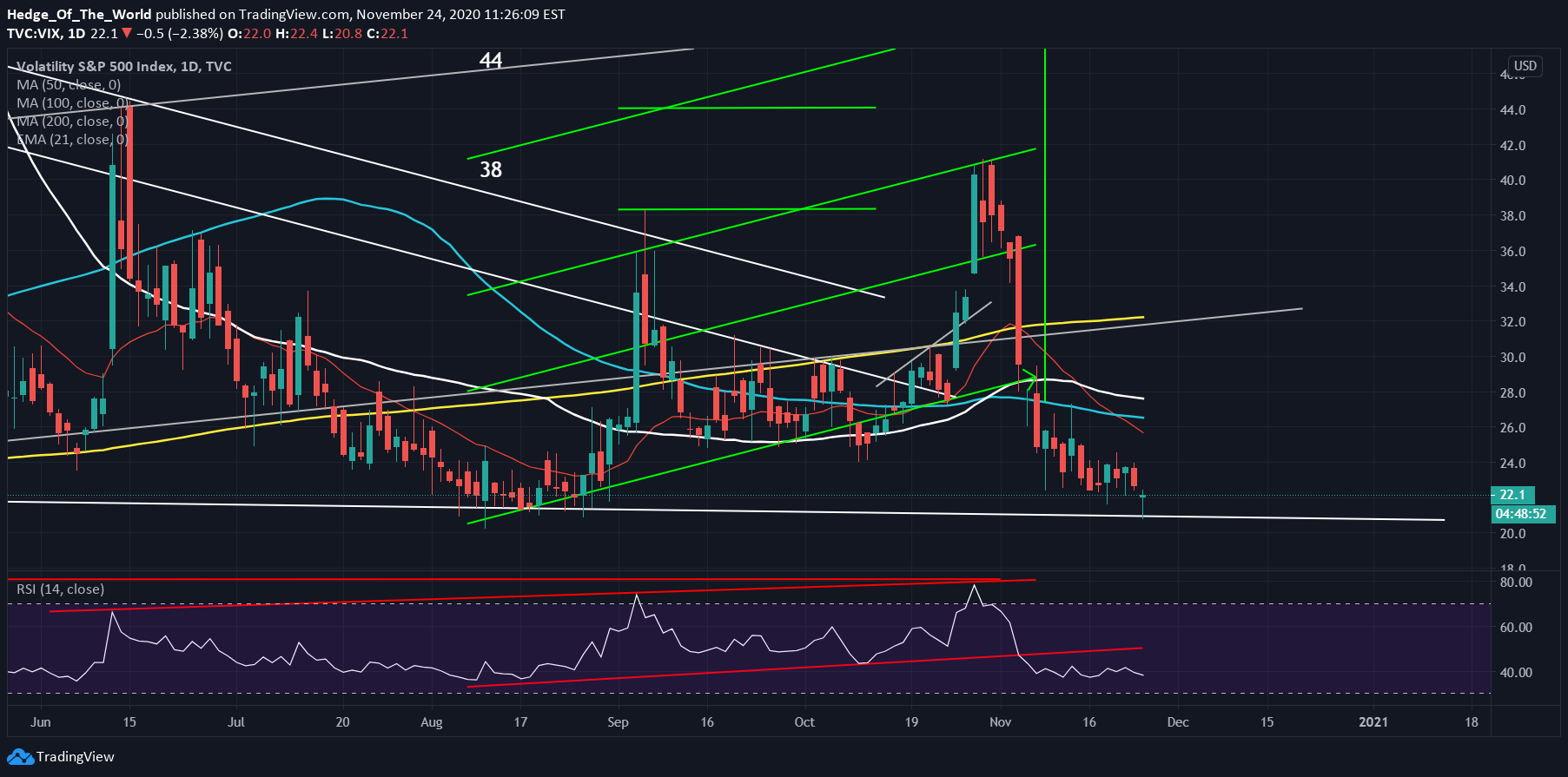
Task: Click the 20.0 price scale label
Action: tap(1512, 534)
